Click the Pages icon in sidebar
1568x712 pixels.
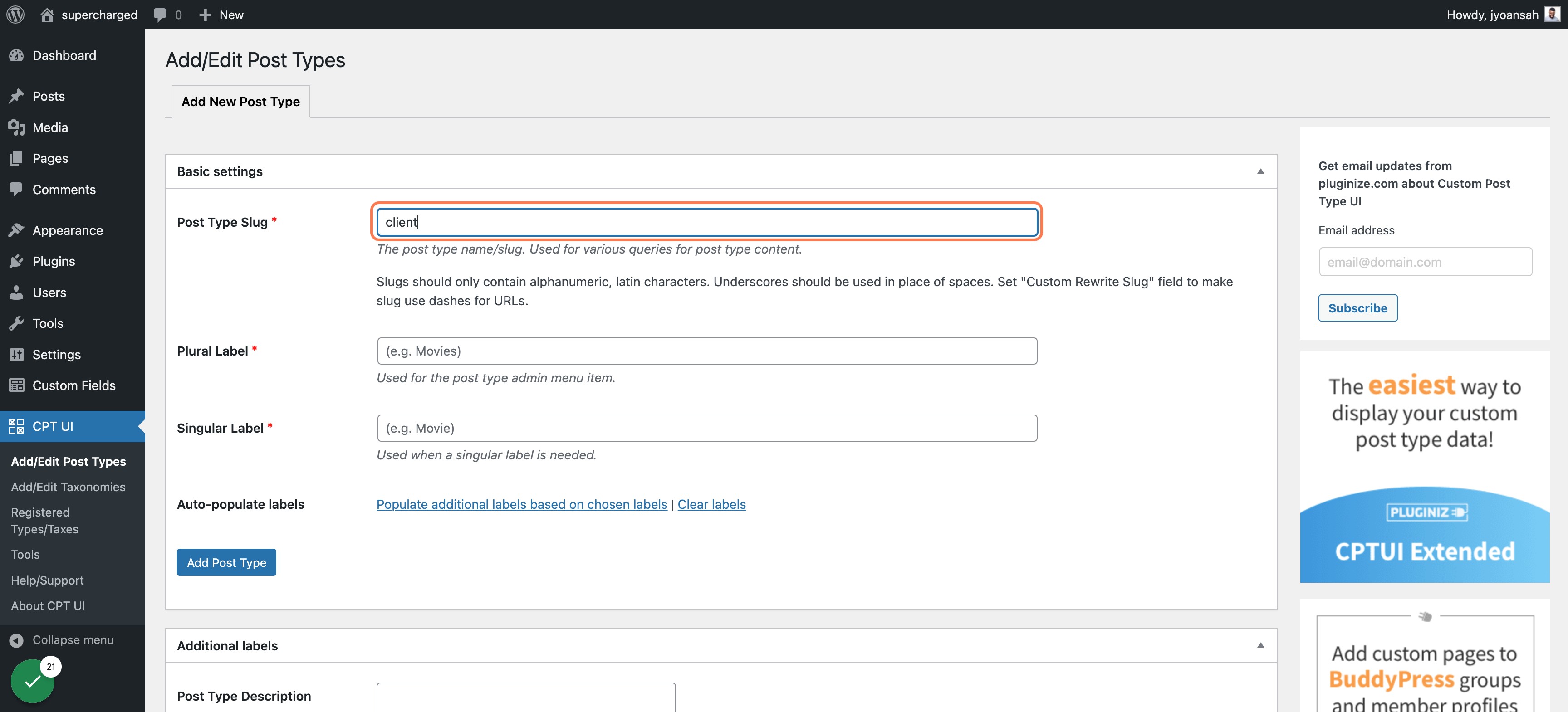16,158
